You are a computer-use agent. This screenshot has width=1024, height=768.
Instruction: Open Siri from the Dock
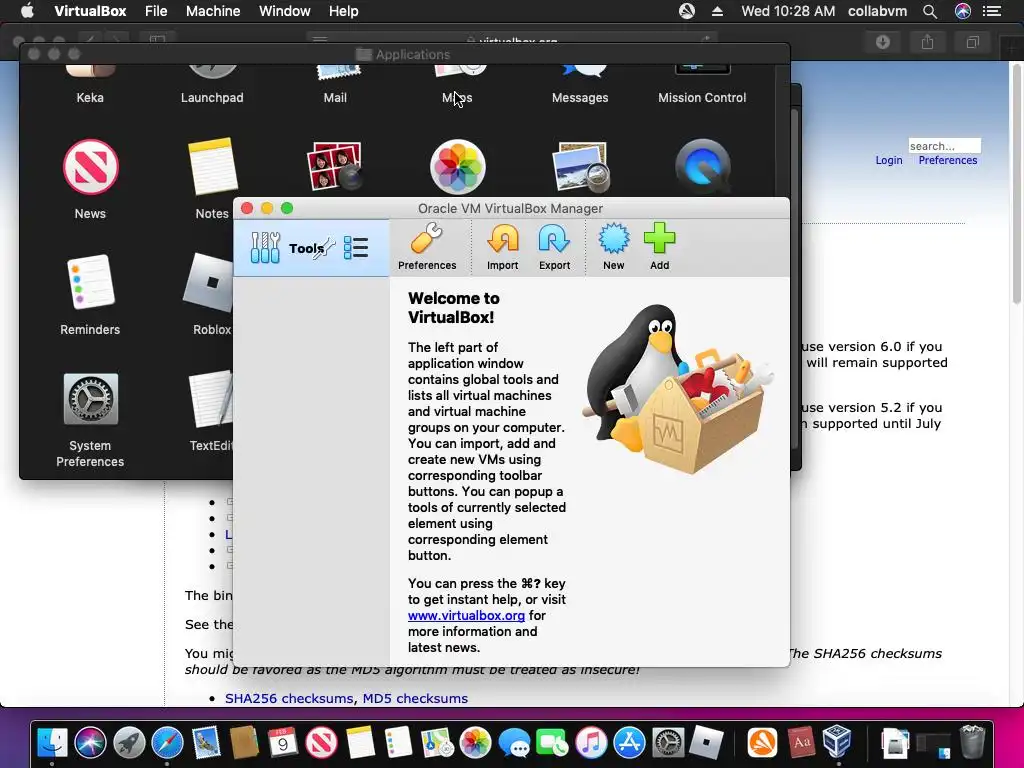point(90,743)
